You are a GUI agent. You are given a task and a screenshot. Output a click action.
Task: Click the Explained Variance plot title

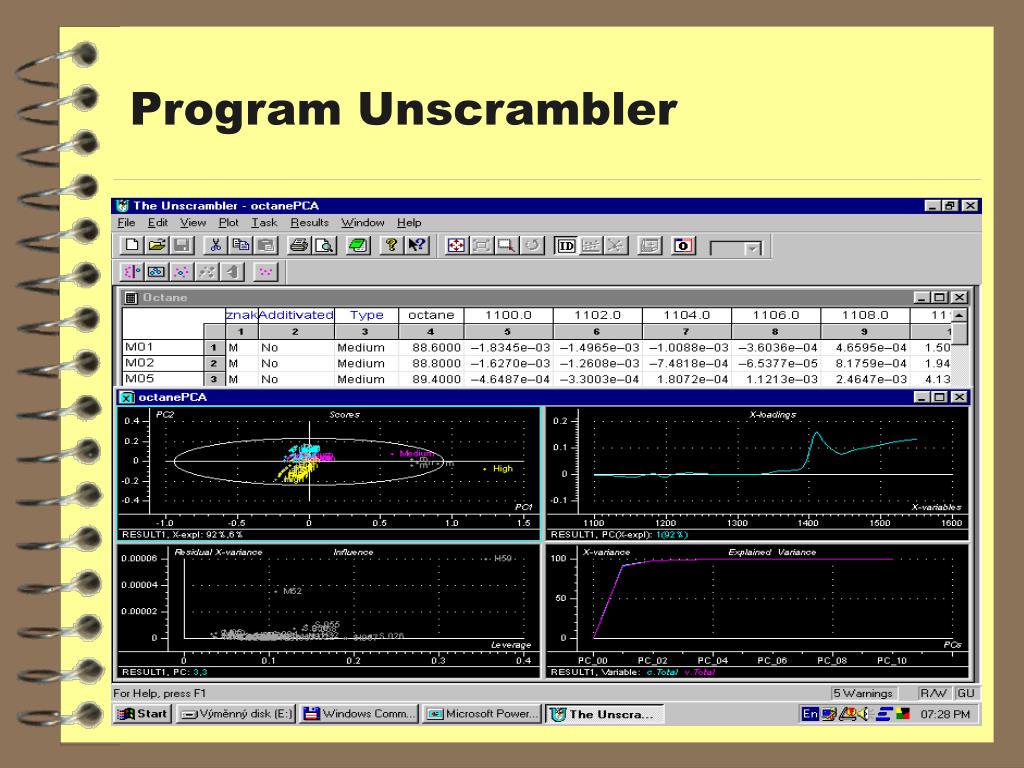772,552
